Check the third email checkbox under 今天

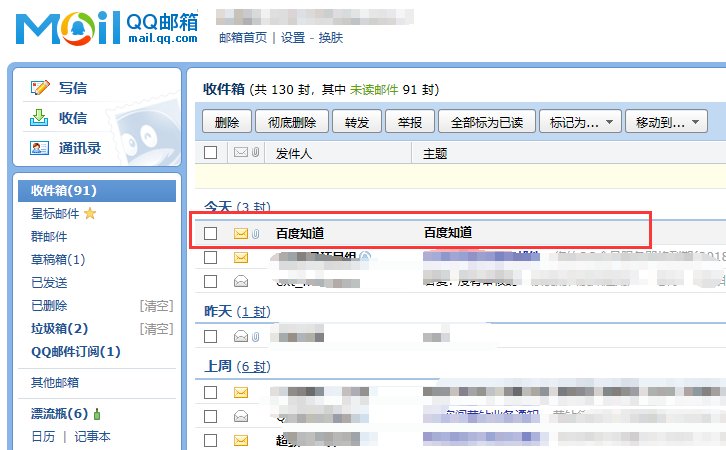(210, 281)
